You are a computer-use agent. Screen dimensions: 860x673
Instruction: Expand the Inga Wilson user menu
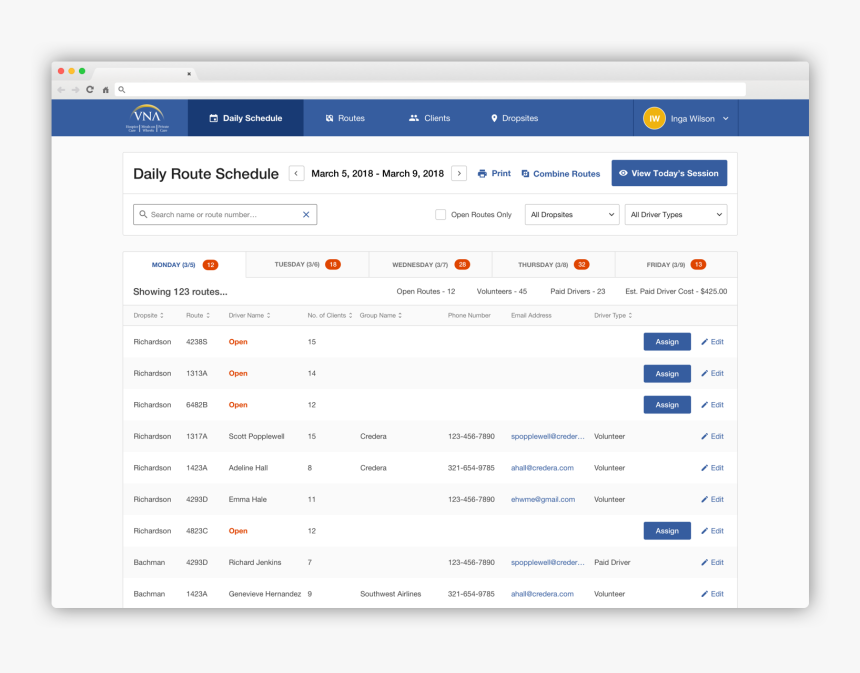point(725,118)
